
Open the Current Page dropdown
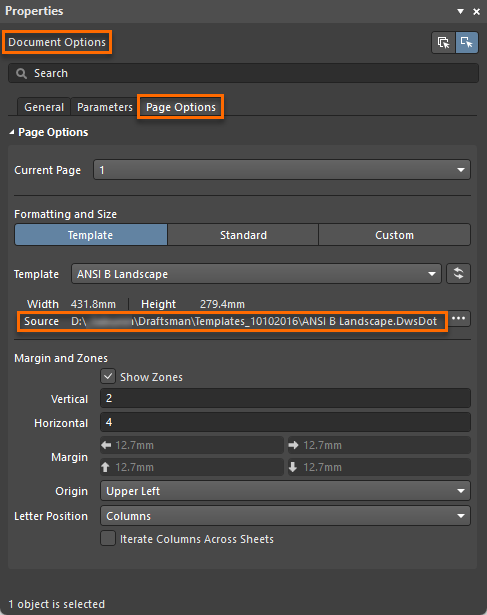point(282,170)
